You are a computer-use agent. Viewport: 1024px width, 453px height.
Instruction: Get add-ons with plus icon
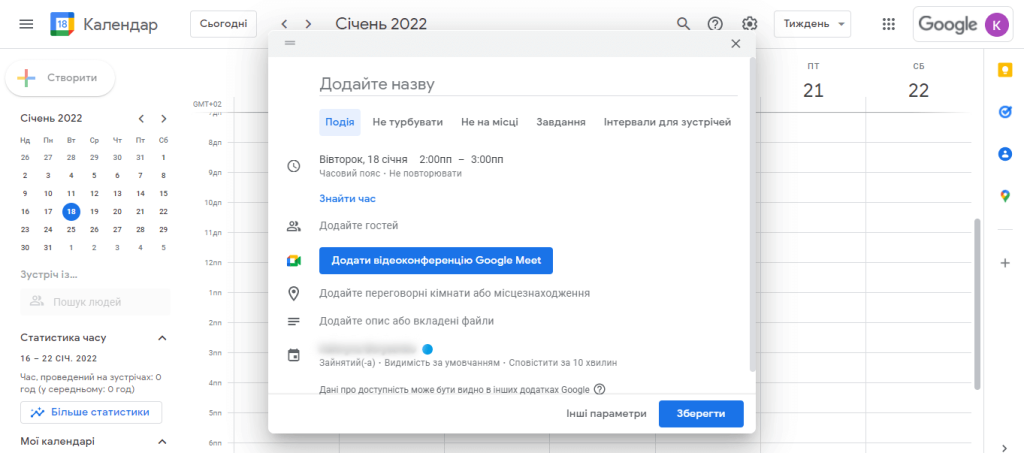click(1005, 263)
